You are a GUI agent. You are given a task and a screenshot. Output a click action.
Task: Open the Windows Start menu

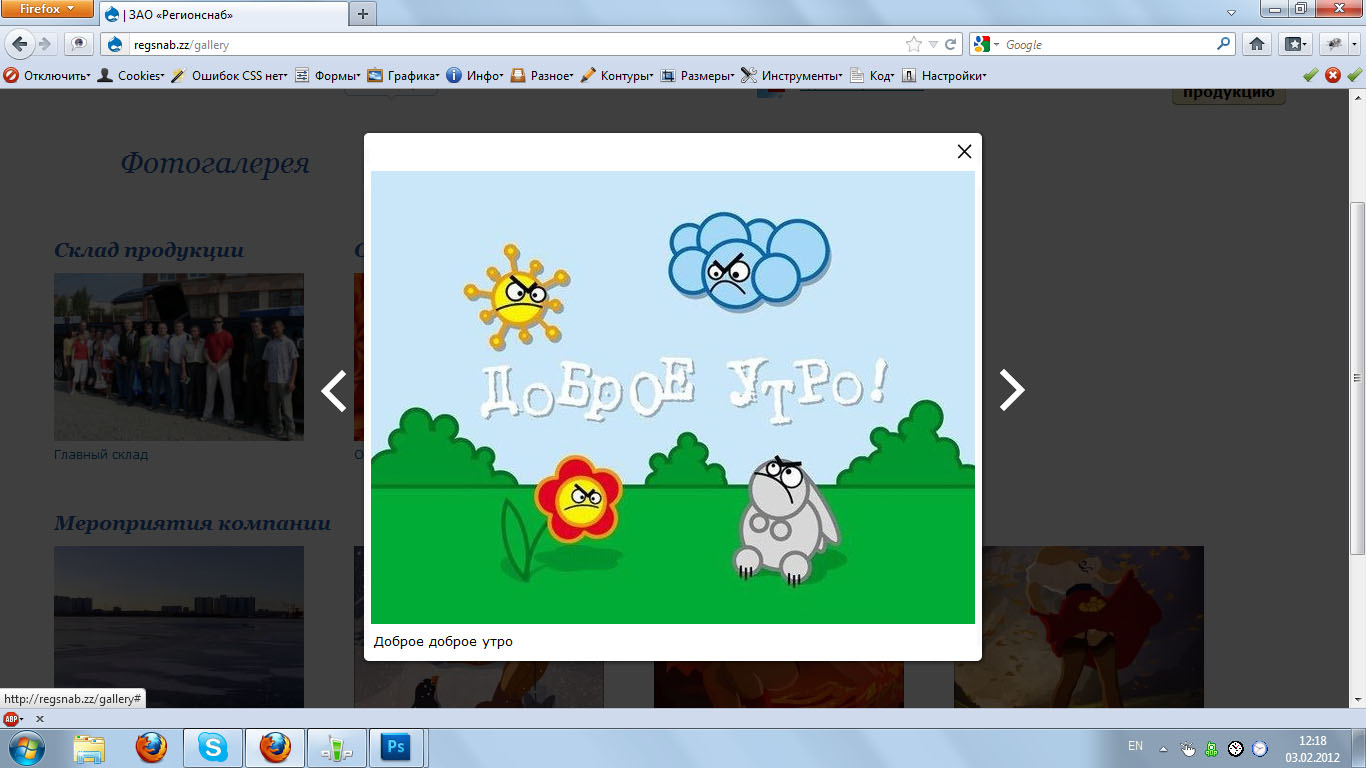(x=25, y=747)
